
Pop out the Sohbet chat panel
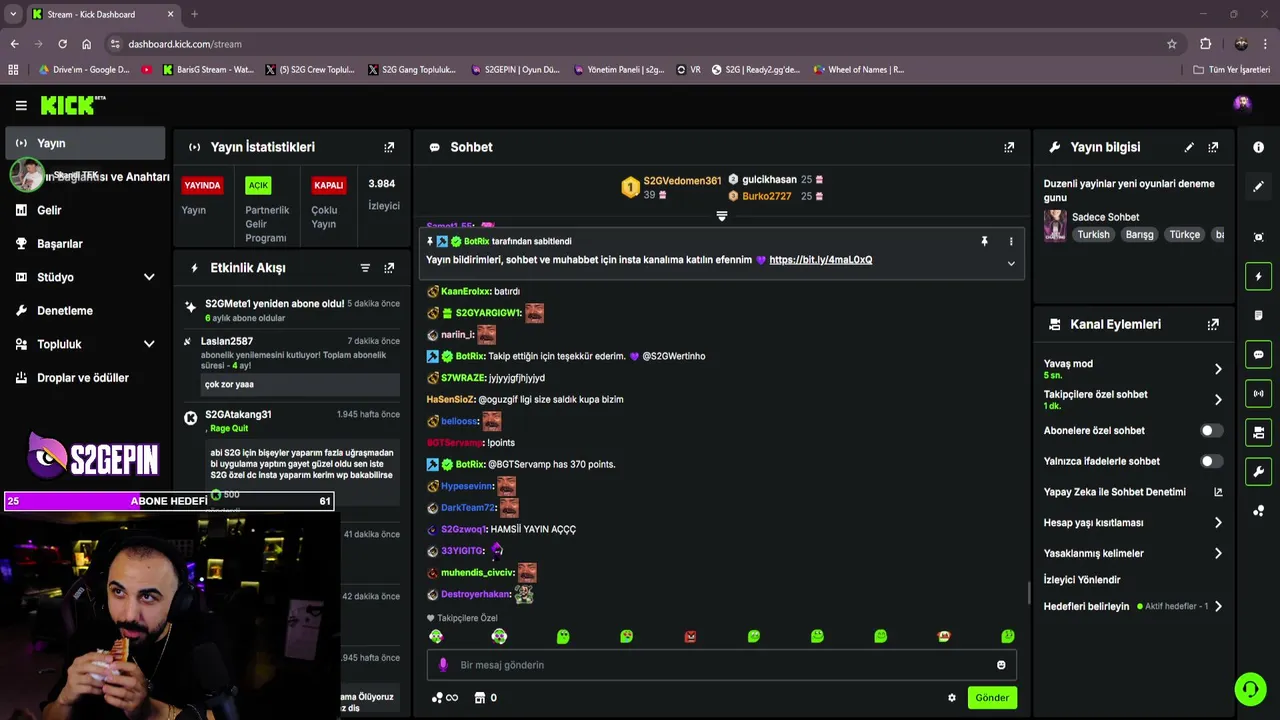(1009, 147)
